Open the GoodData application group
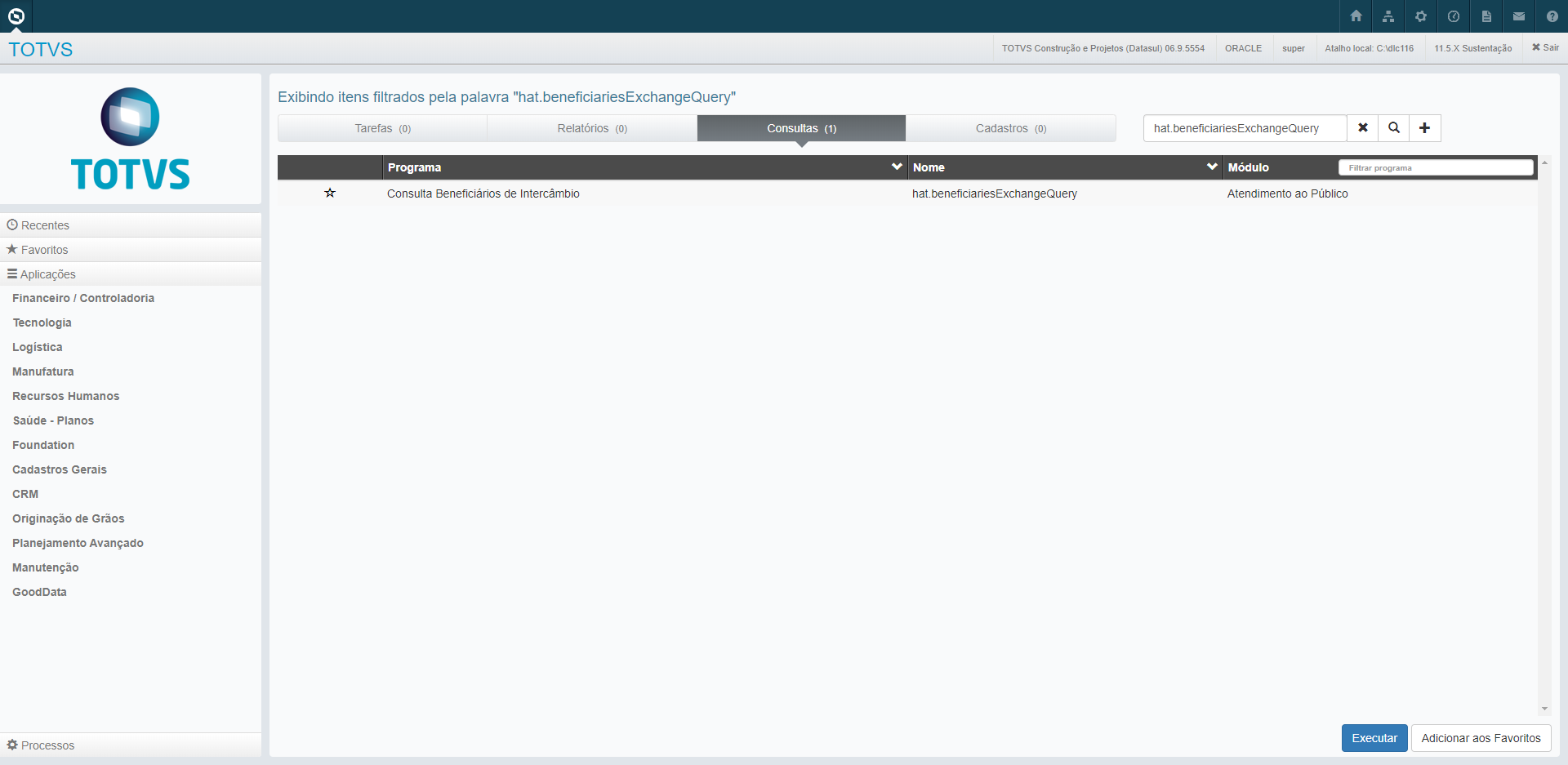This screenshot has height=765, width=1568. coord(39,592)
